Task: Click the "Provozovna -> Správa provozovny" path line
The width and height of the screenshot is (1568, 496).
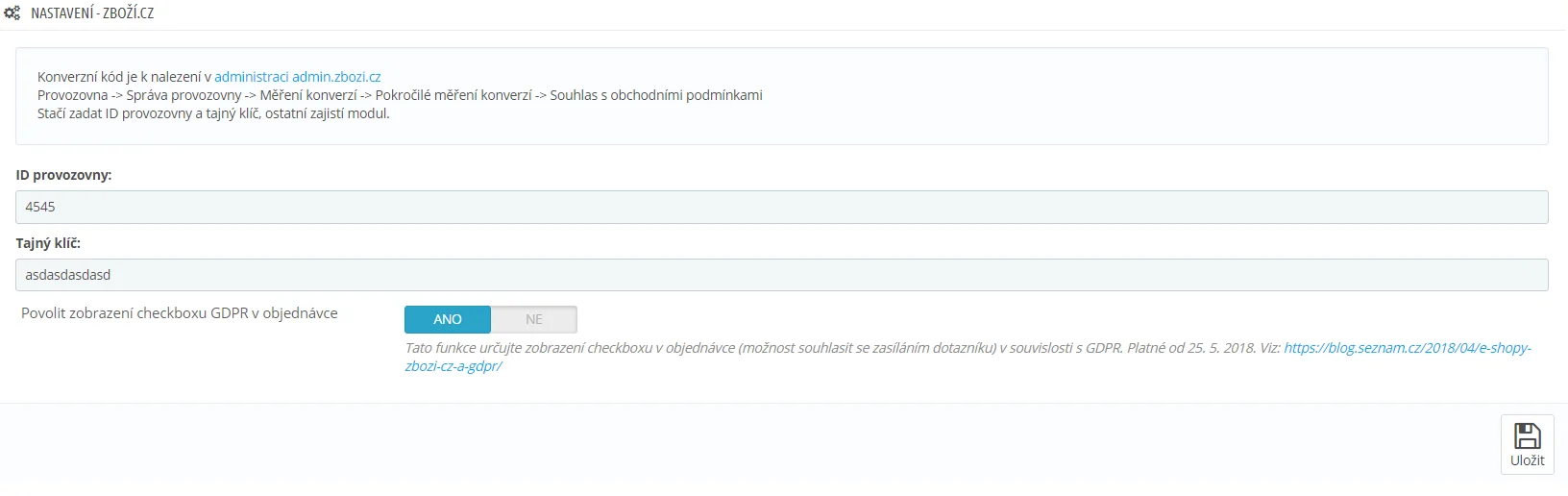Action: pyautogui.click(x=139, y=95)
